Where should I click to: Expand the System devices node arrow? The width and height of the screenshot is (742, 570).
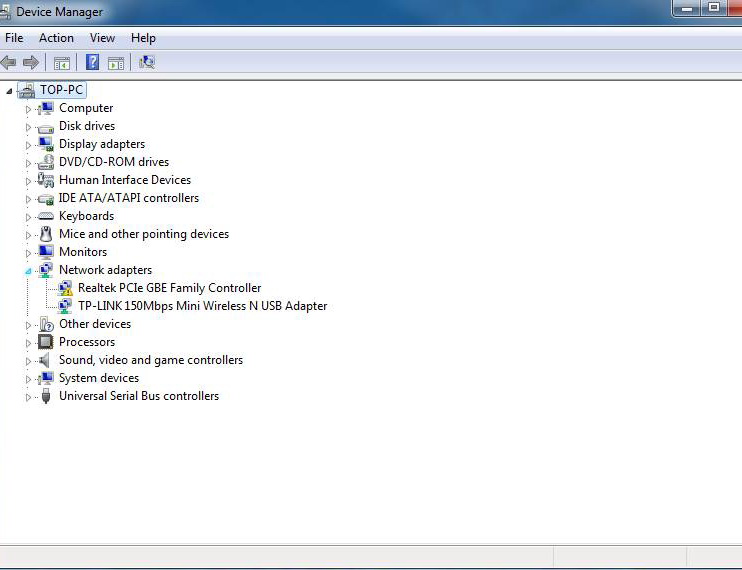point(28,379)
